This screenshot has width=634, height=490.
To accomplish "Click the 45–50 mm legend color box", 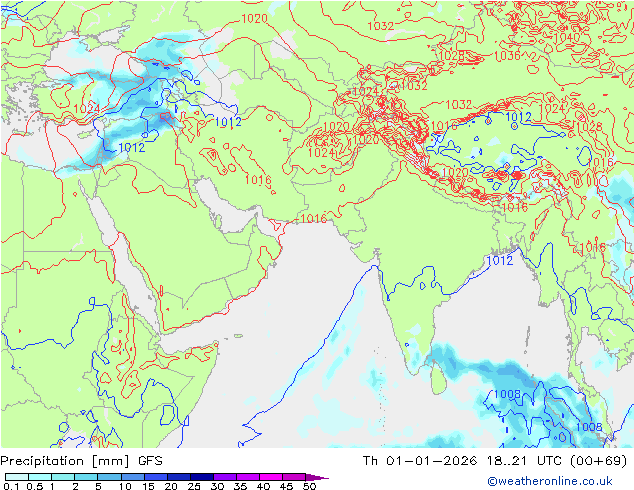I will [294, 477].
